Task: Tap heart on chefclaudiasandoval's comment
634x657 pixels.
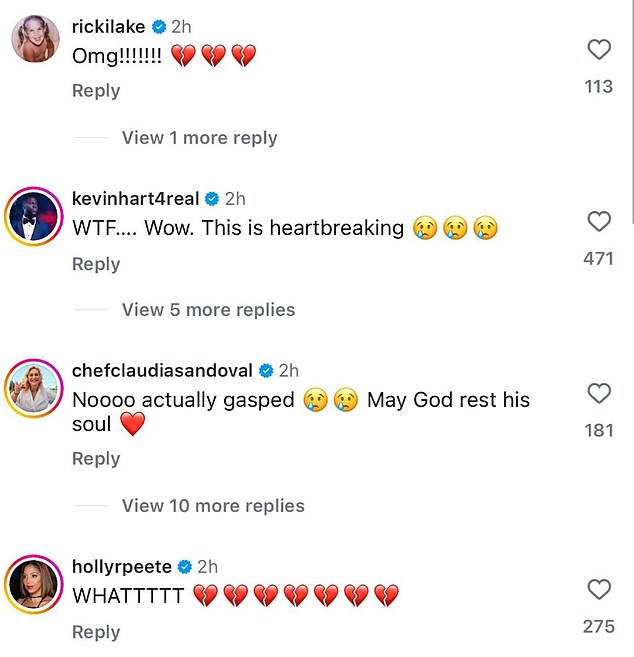Action: [599, 393]
